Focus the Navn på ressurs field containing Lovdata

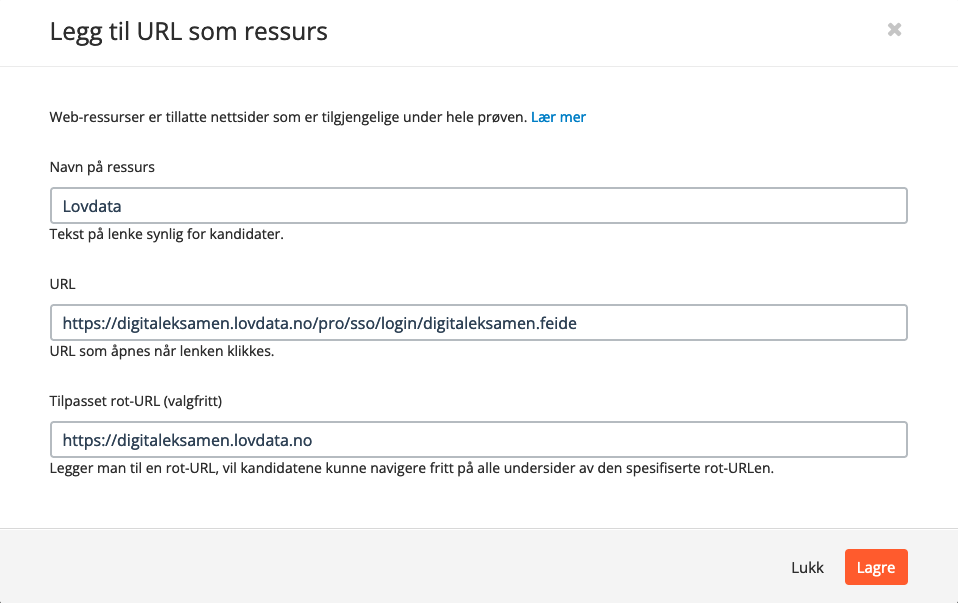[478, 205]
